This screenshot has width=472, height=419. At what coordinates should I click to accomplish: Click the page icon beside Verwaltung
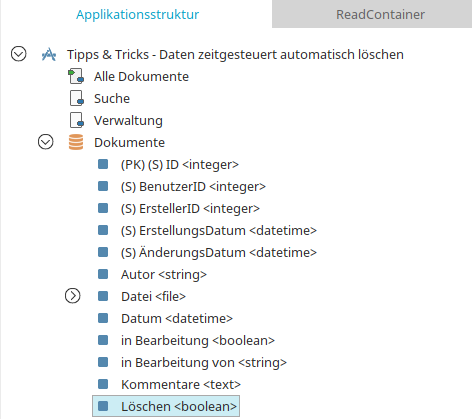coord(77,120)
